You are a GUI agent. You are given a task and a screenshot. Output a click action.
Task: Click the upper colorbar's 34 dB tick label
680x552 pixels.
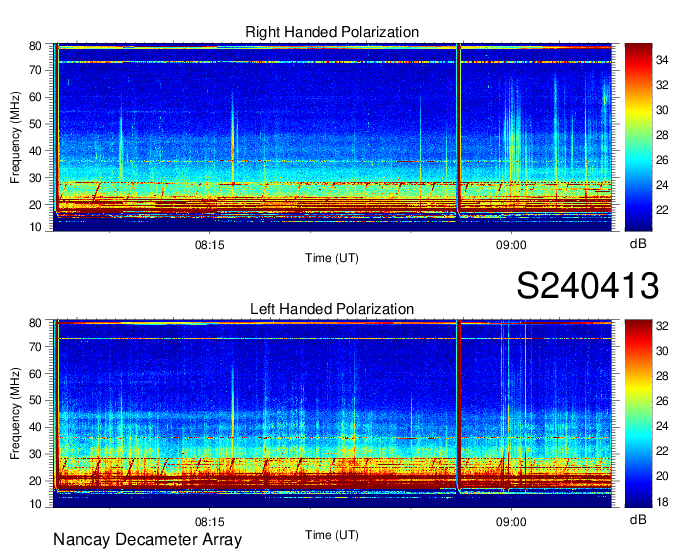(x=662, y=60)
